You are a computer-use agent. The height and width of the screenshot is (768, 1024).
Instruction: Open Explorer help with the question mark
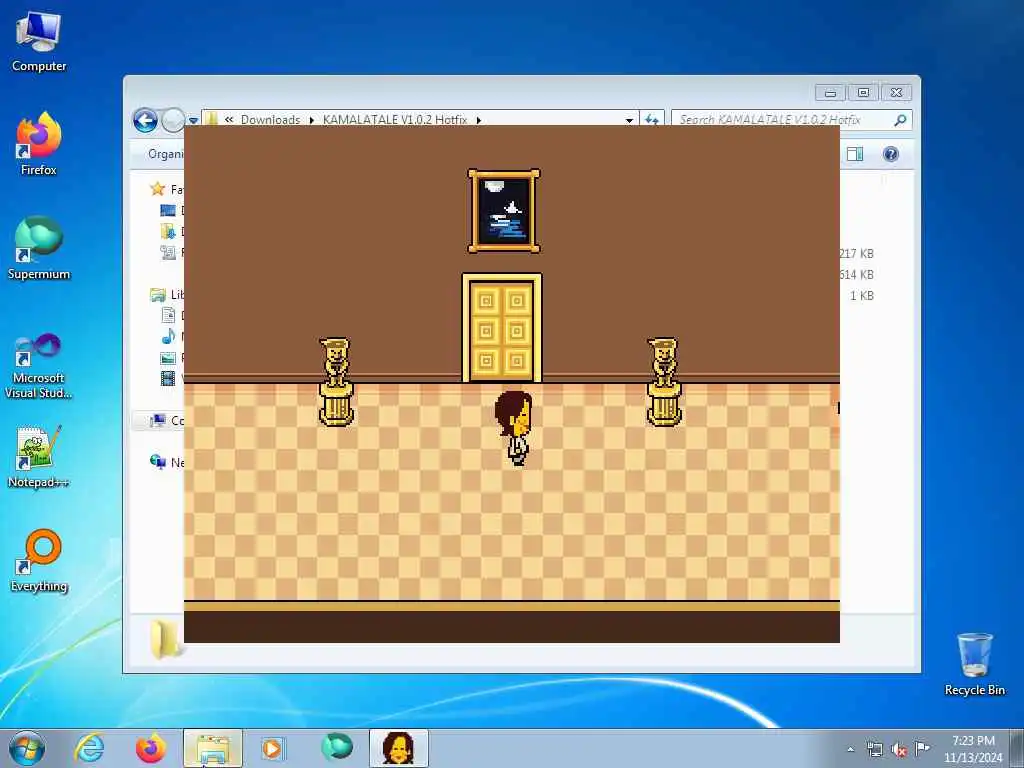tap(891, 154)
